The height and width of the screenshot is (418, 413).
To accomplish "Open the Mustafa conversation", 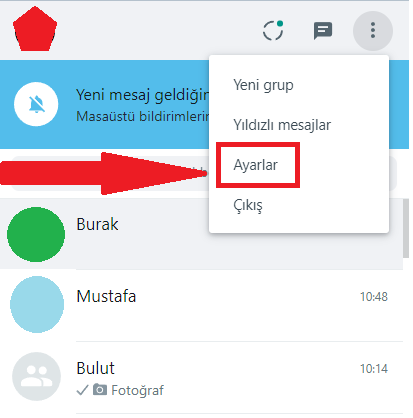I will pyautogui.click(x=201, y=305).
